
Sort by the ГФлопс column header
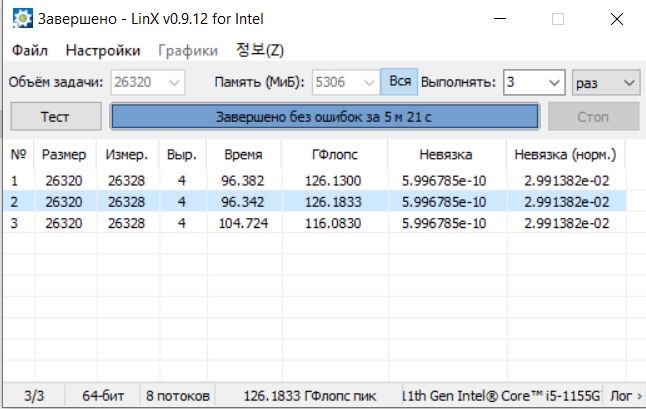[334, 155]
